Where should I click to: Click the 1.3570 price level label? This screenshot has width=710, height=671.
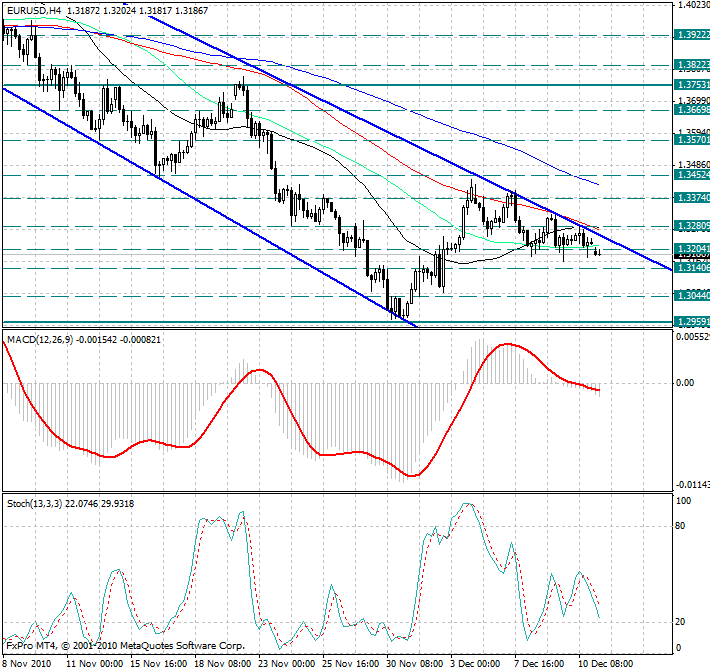coord(691,140)
